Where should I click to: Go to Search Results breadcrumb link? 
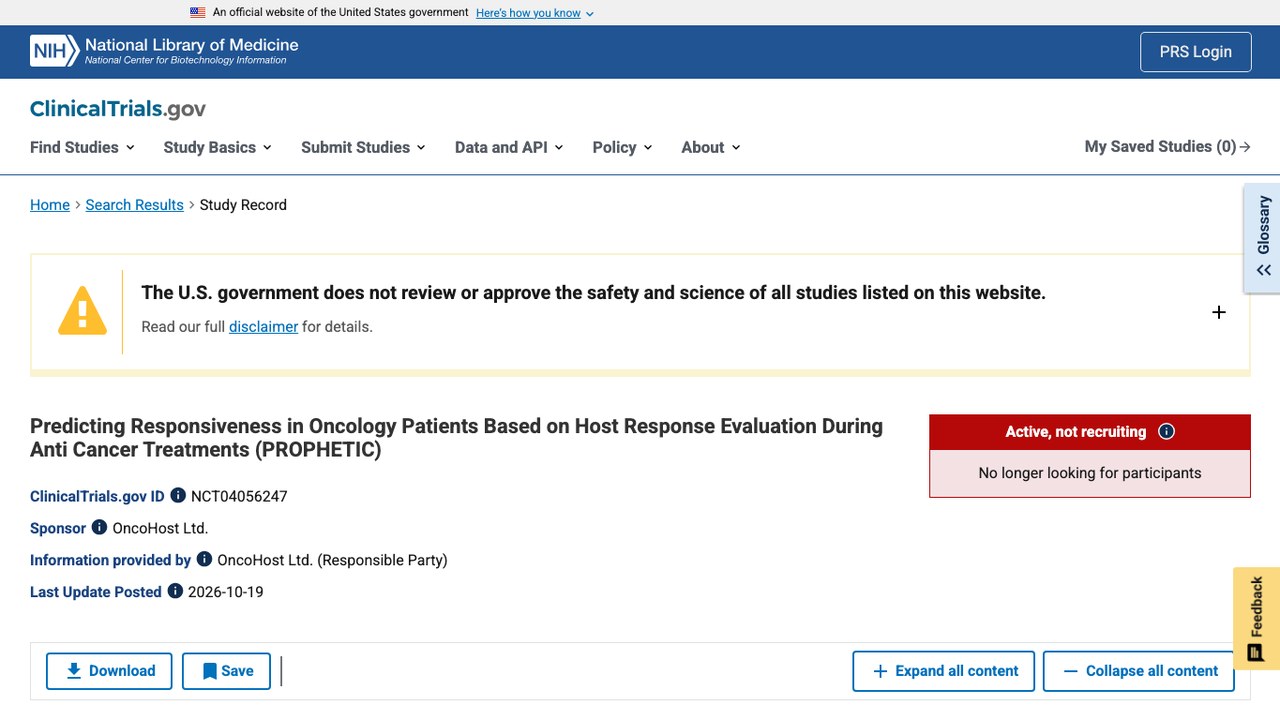pos(134,205)
